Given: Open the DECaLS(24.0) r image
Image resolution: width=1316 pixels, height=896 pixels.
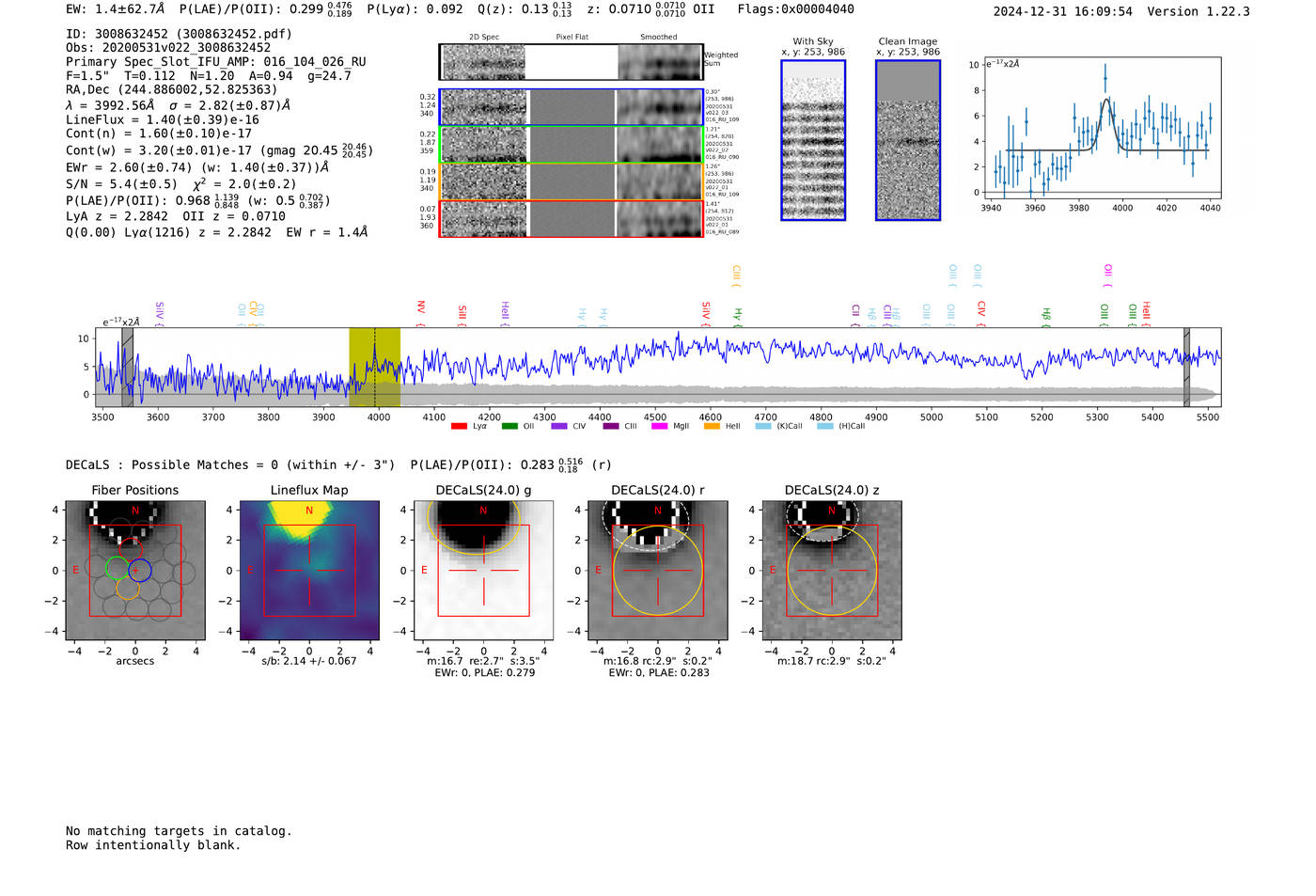Looking at the screenshot, I should pos(657,571).
